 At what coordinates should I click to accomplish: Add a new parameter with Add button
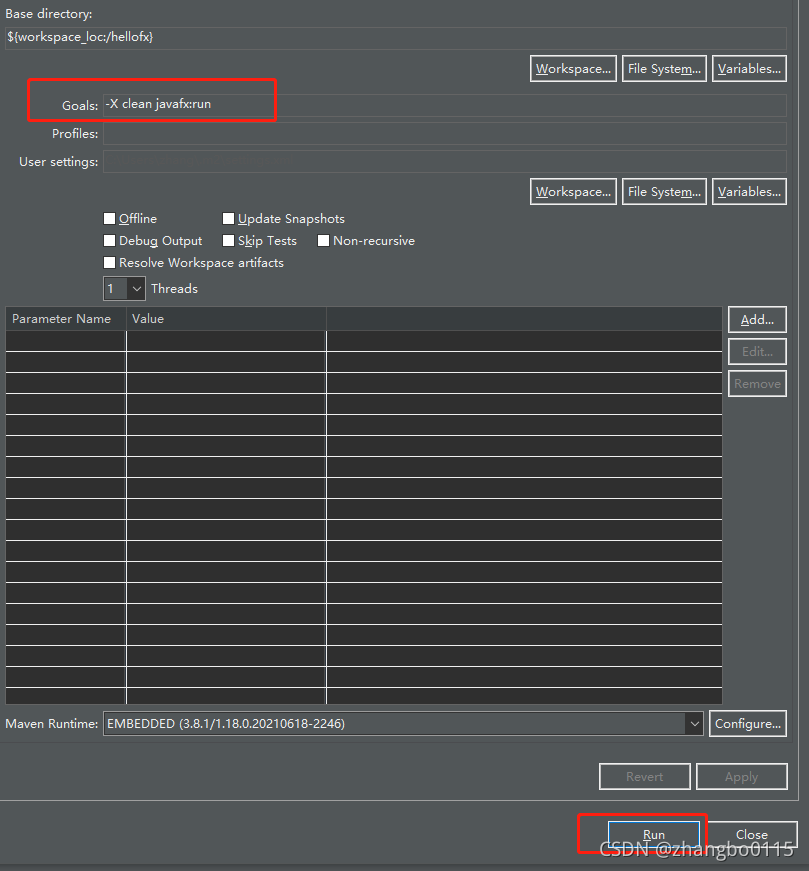pos(757,319)
